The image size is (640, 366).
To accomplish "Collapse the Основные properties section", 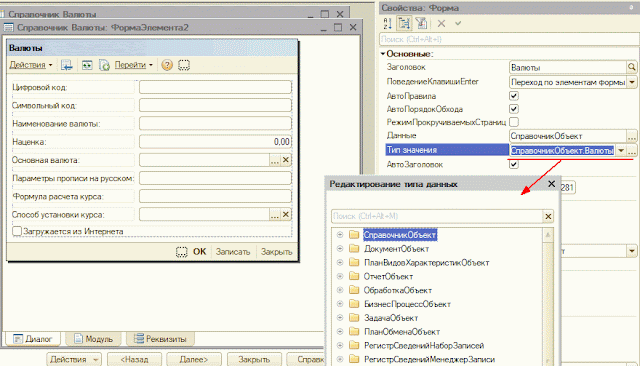I will coord(383,53).
